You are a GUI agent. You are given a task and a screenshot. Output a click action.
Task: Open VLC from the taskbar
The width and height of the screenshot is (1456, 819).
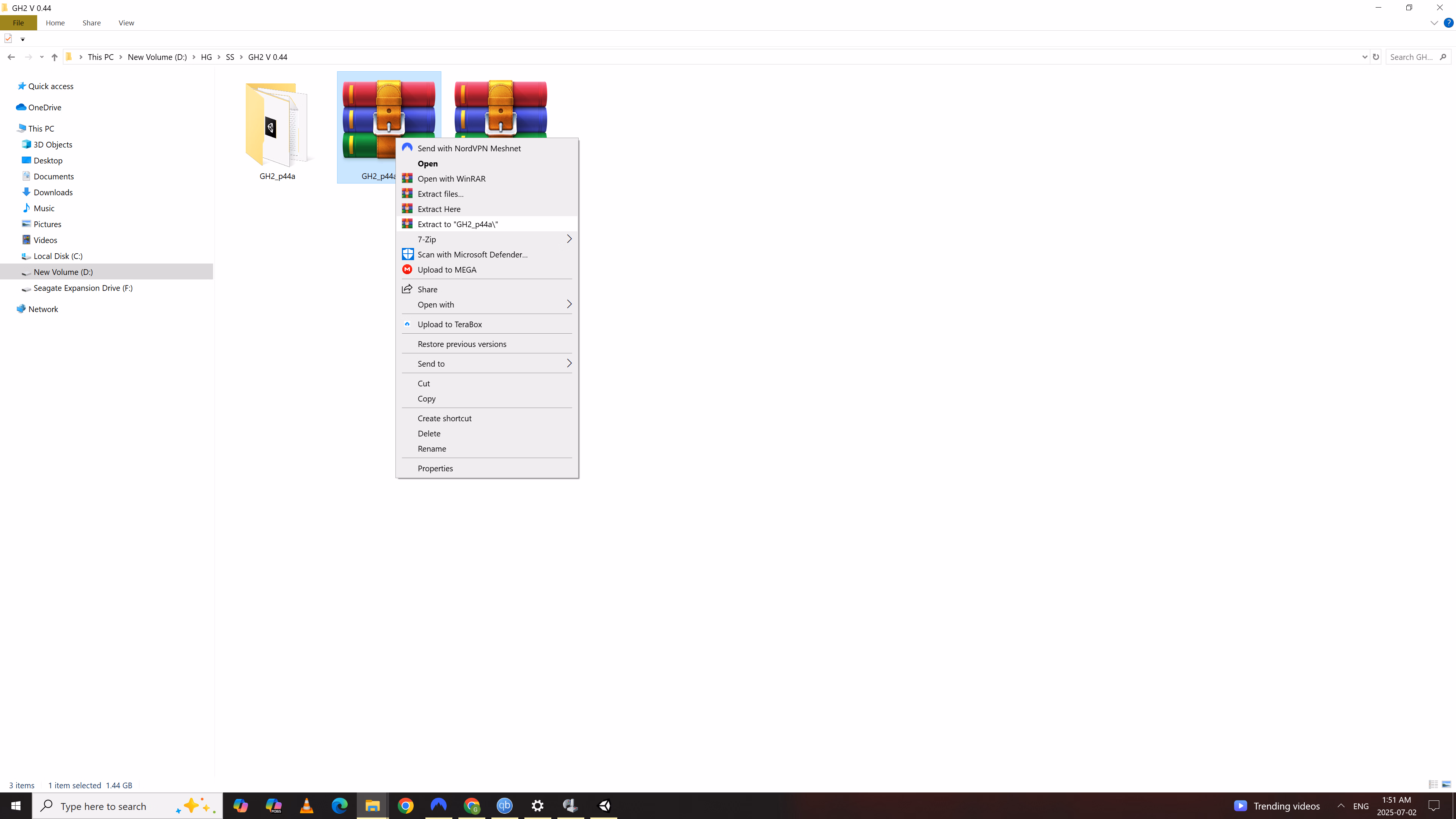(306, 805)
